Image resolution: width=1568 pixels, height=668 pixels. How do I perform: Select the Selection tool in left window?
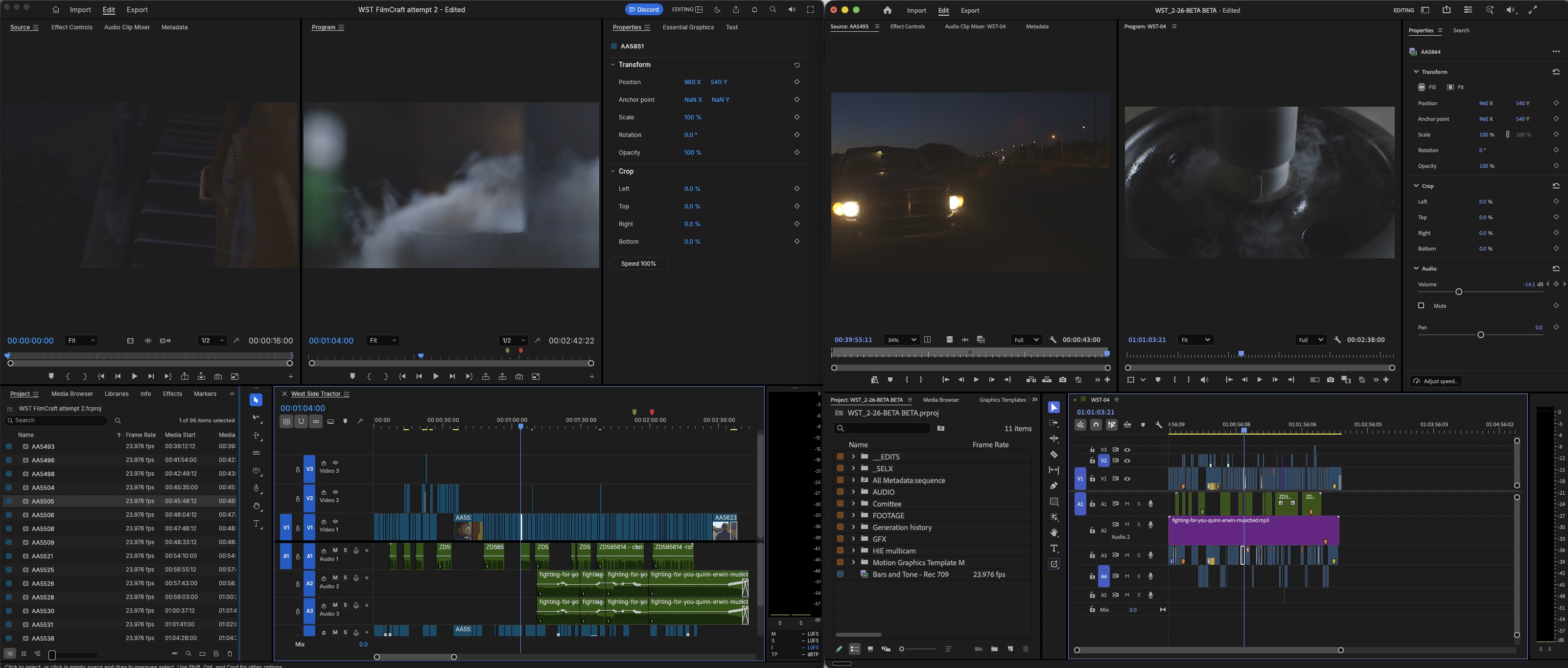(256, 400)
